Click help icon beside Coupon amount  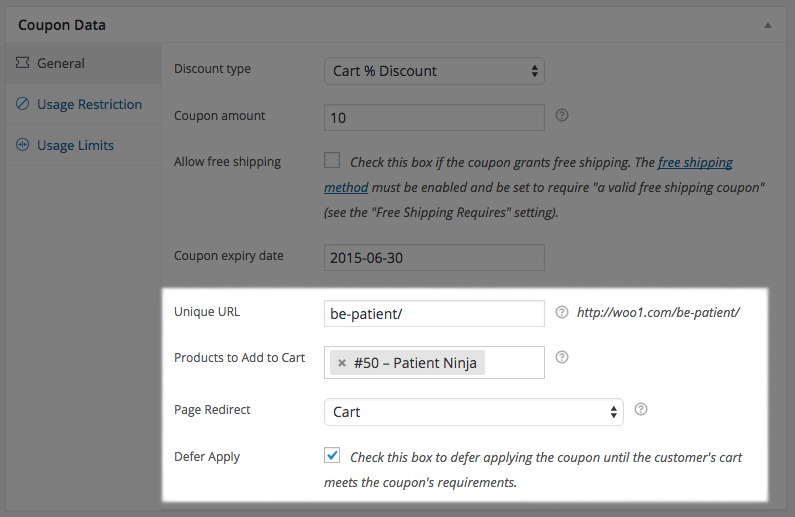pos(562,116)
